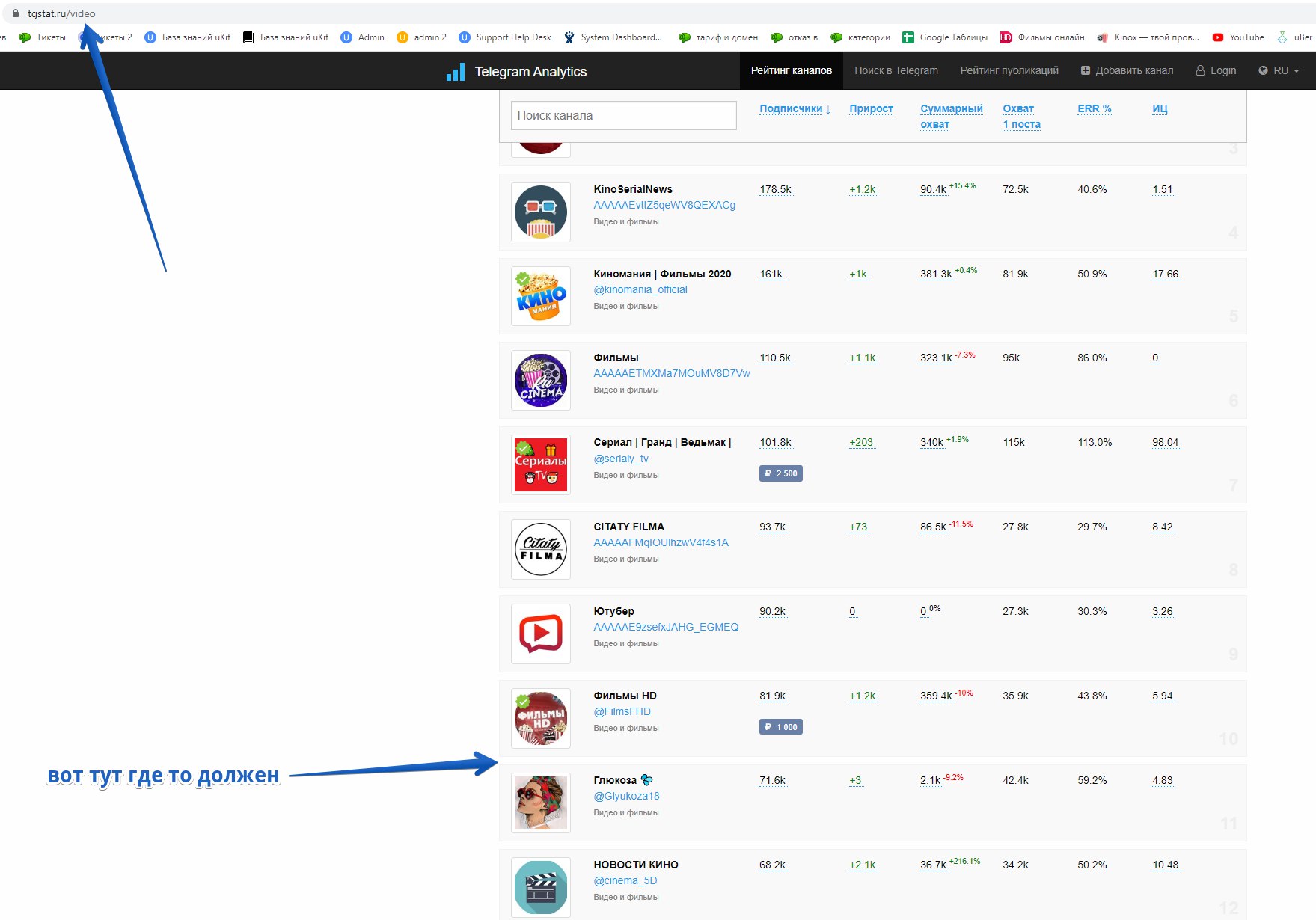Image resolution: width=1316 pixels, height=920 pixels.
Task: Open the RU language dropdown
Action: tap(1279, 70)
